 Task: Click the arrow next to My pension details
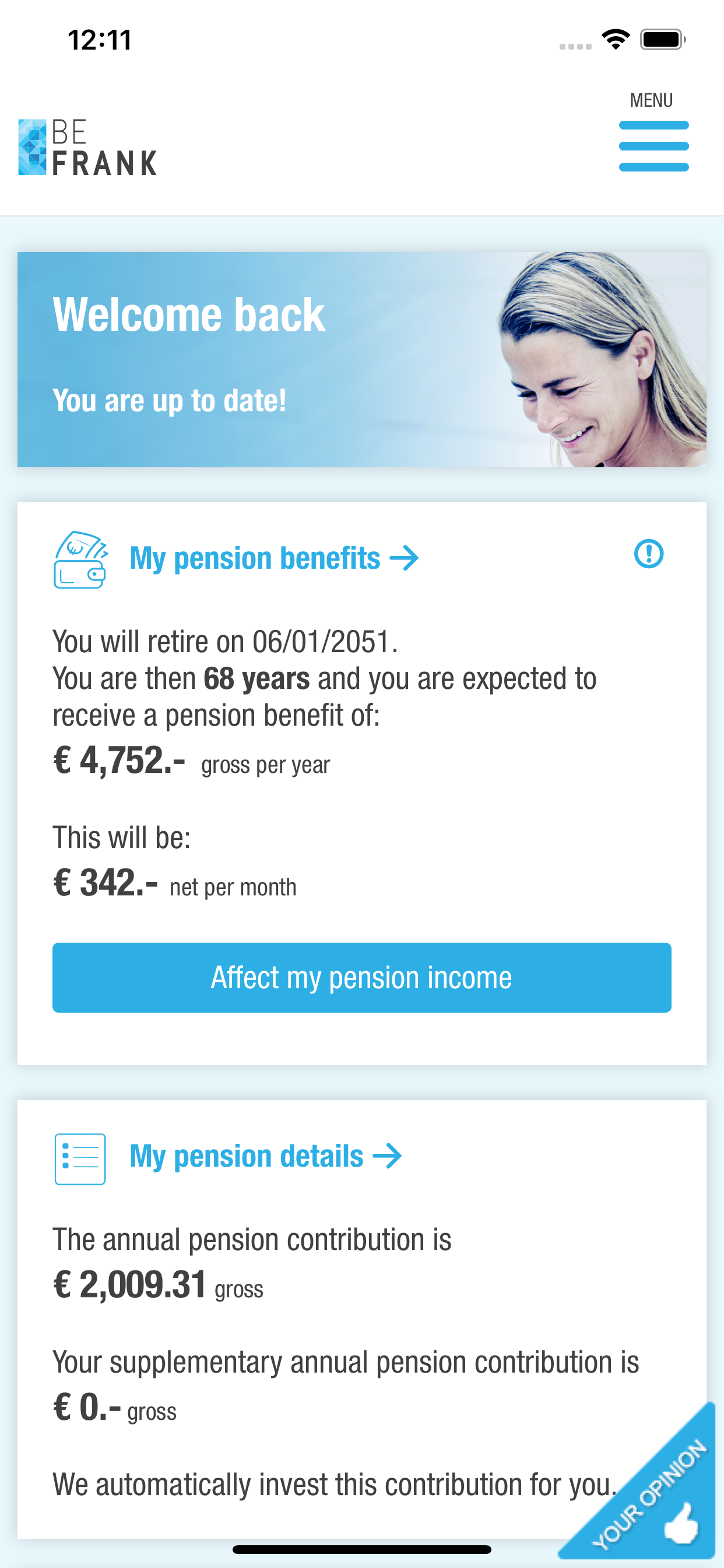pos(390,1157)
